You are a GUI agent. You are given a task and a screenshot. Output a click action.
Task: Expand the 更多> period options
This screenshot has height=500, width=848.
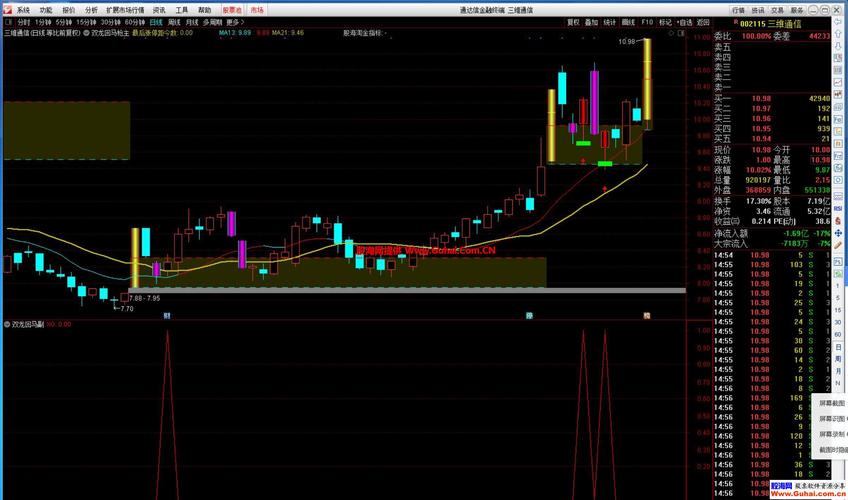[235, 22]
